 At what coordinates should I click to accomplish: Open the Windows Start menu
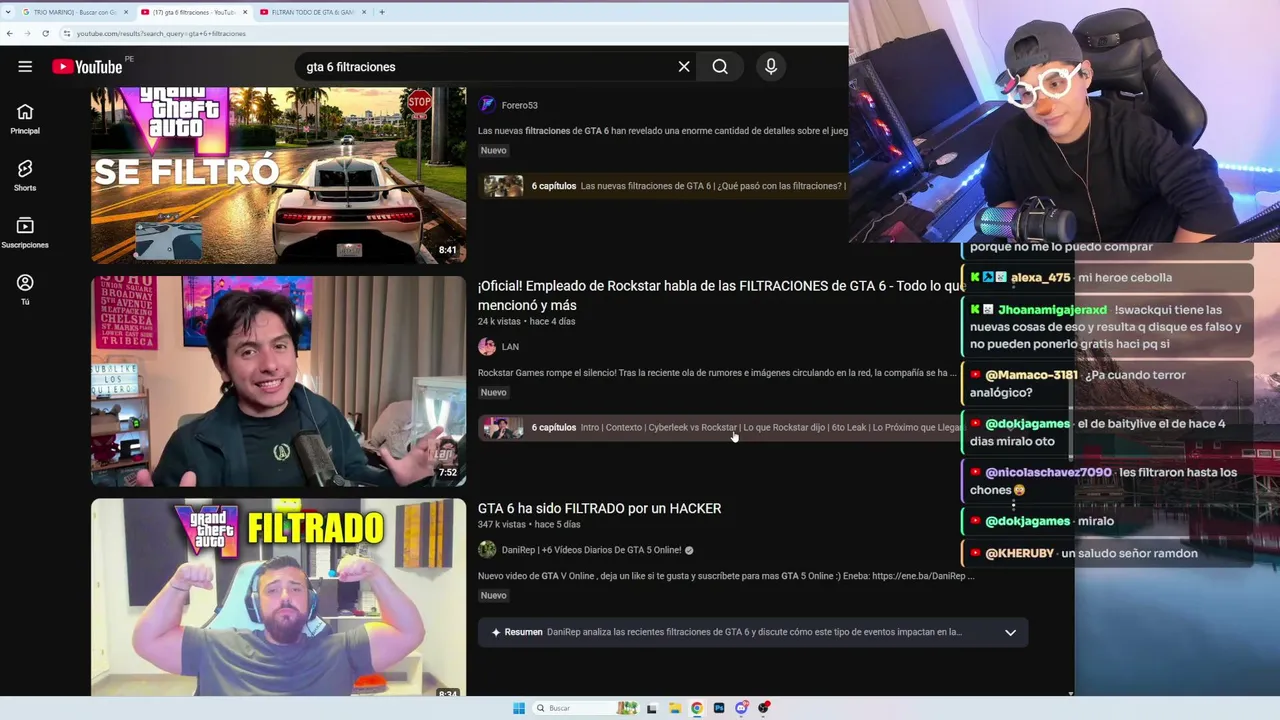[518, 708]
